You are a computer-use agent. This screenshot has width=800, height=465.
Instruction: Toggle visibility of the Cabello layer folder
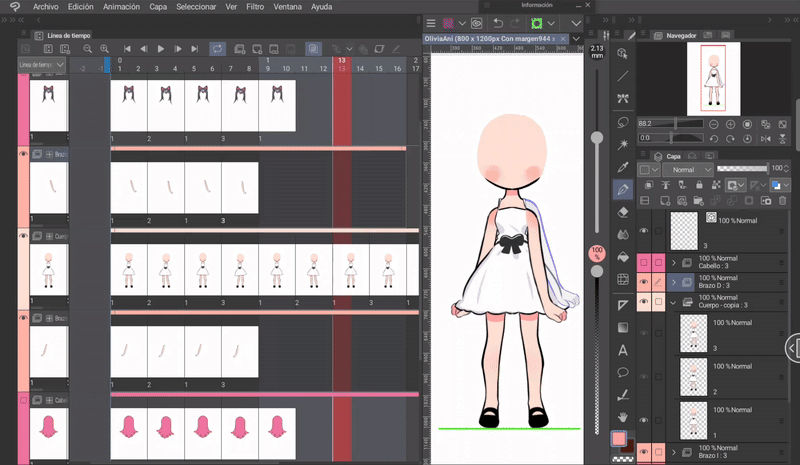tap(643, 263)
